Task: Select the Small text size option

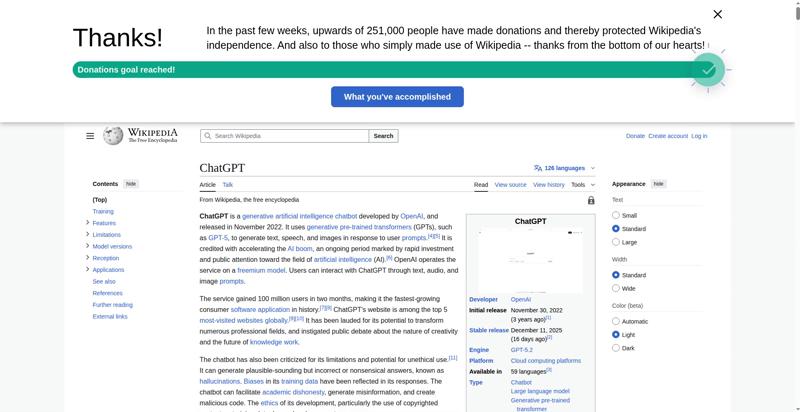Action: pyautogui.click(x=616, y=215)
